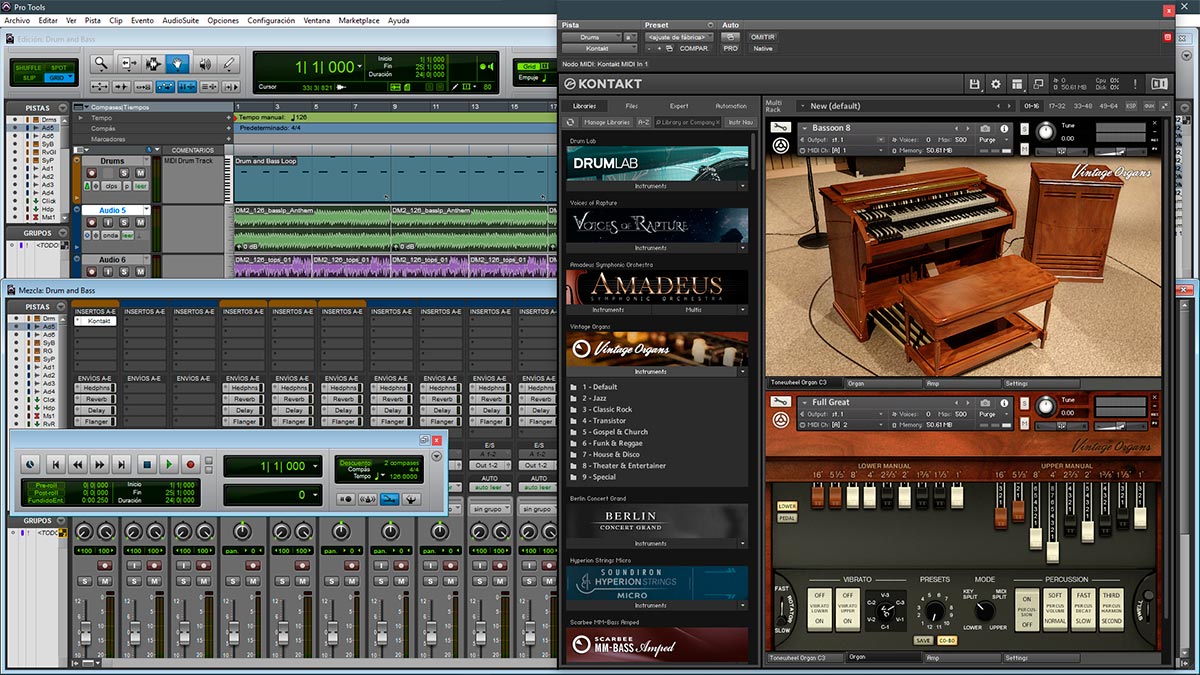Open Vintage Organs Instruments dropdown
The image size is (1200, 675).
pos(743,371)
